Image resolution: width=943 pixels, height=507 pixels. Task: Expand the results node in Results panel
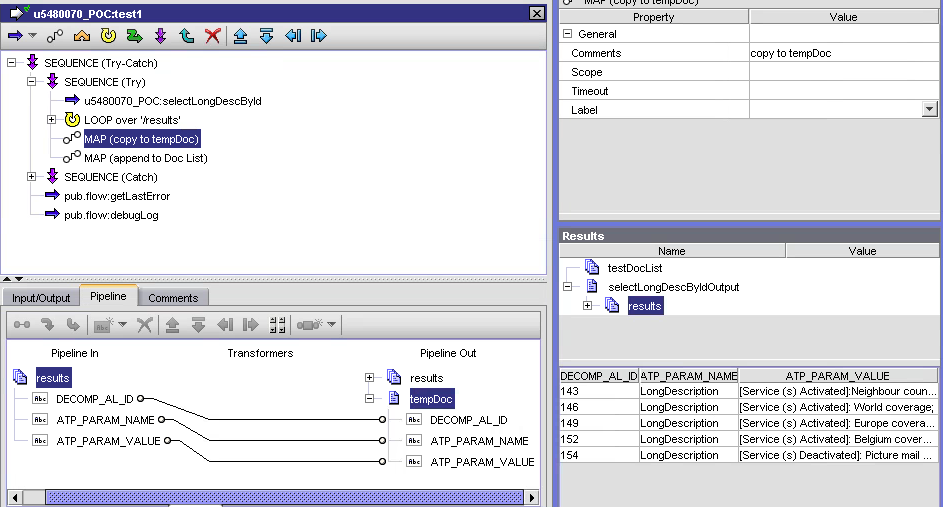588,306
